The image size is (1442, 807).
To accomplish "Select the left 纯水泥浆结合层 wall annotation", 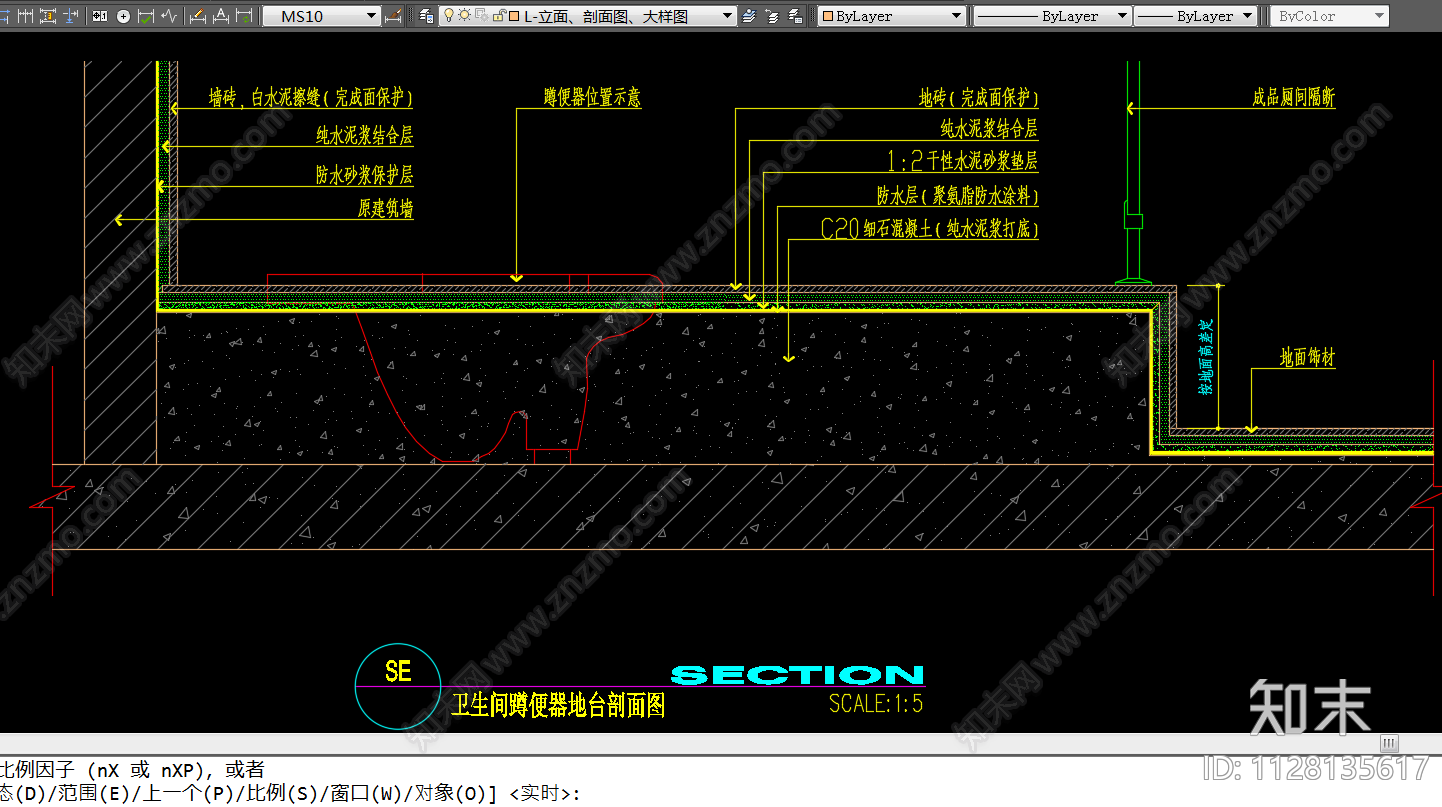I will point(365,135).
